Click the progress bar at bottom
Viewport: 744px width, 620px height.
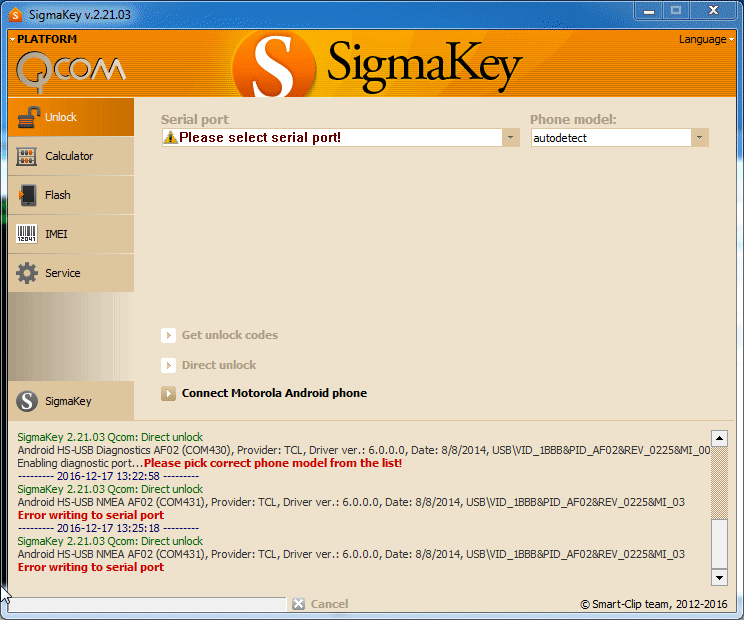(x=147, y=604)
